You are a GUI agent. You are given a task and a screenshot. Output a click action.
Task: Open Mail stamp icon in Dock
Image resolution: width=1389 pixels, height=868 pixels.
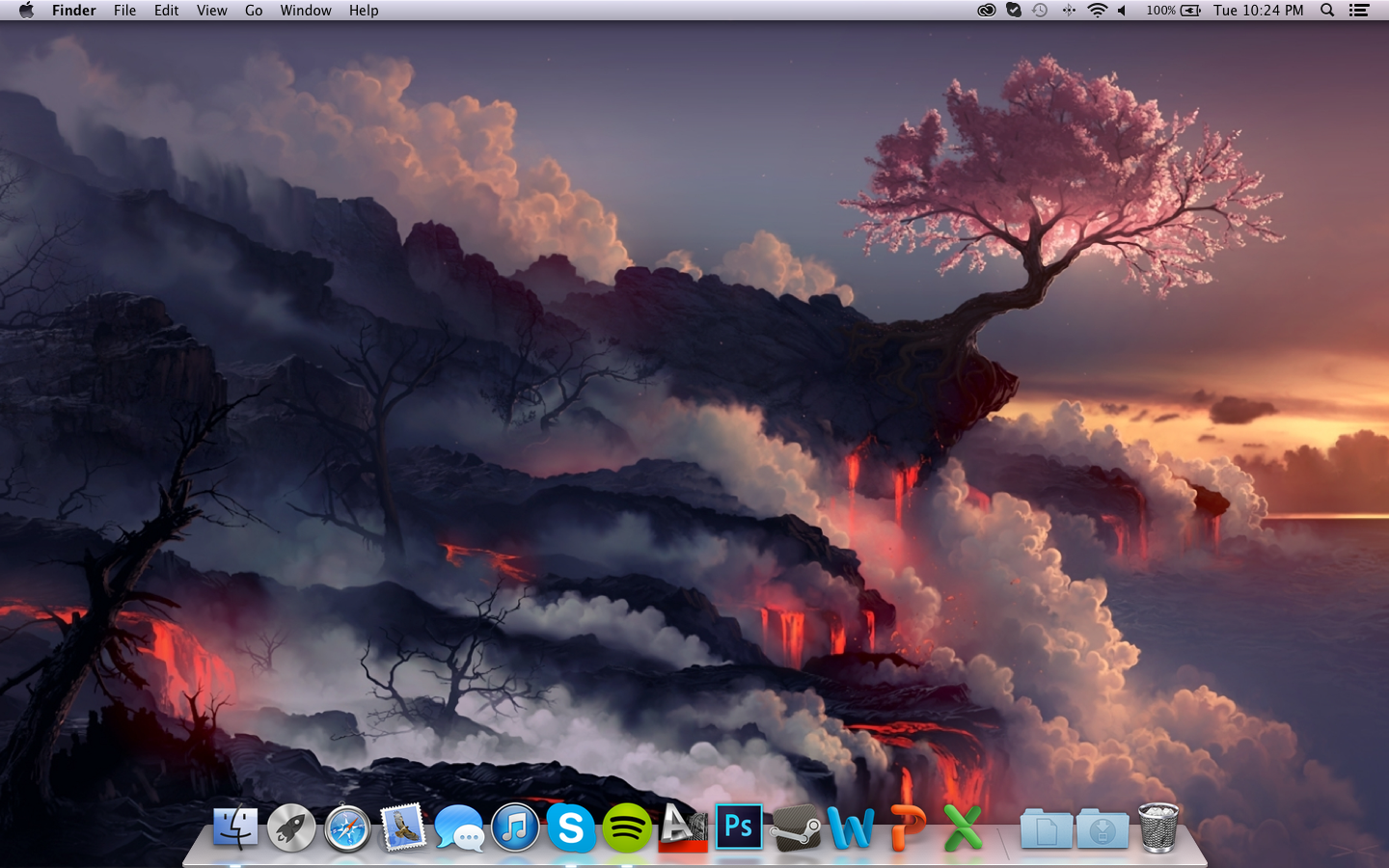click(x=403, y=827)
